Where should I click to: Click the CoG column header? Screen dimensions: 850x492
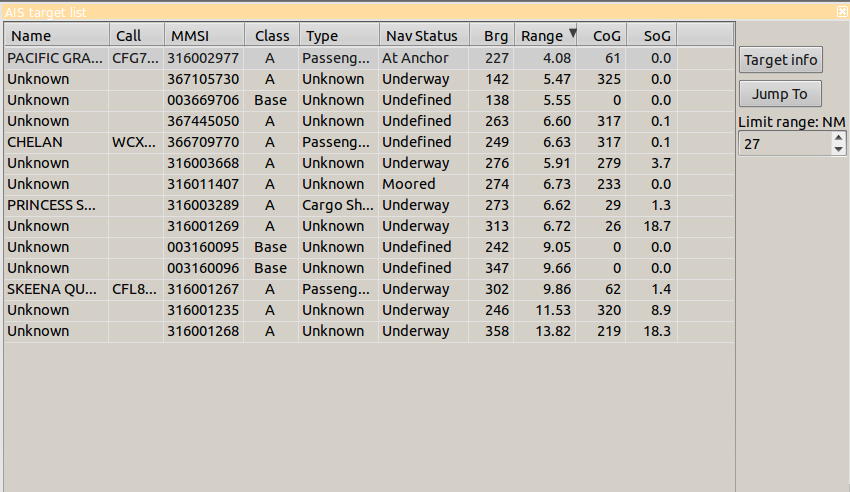(x=601, y=36)
